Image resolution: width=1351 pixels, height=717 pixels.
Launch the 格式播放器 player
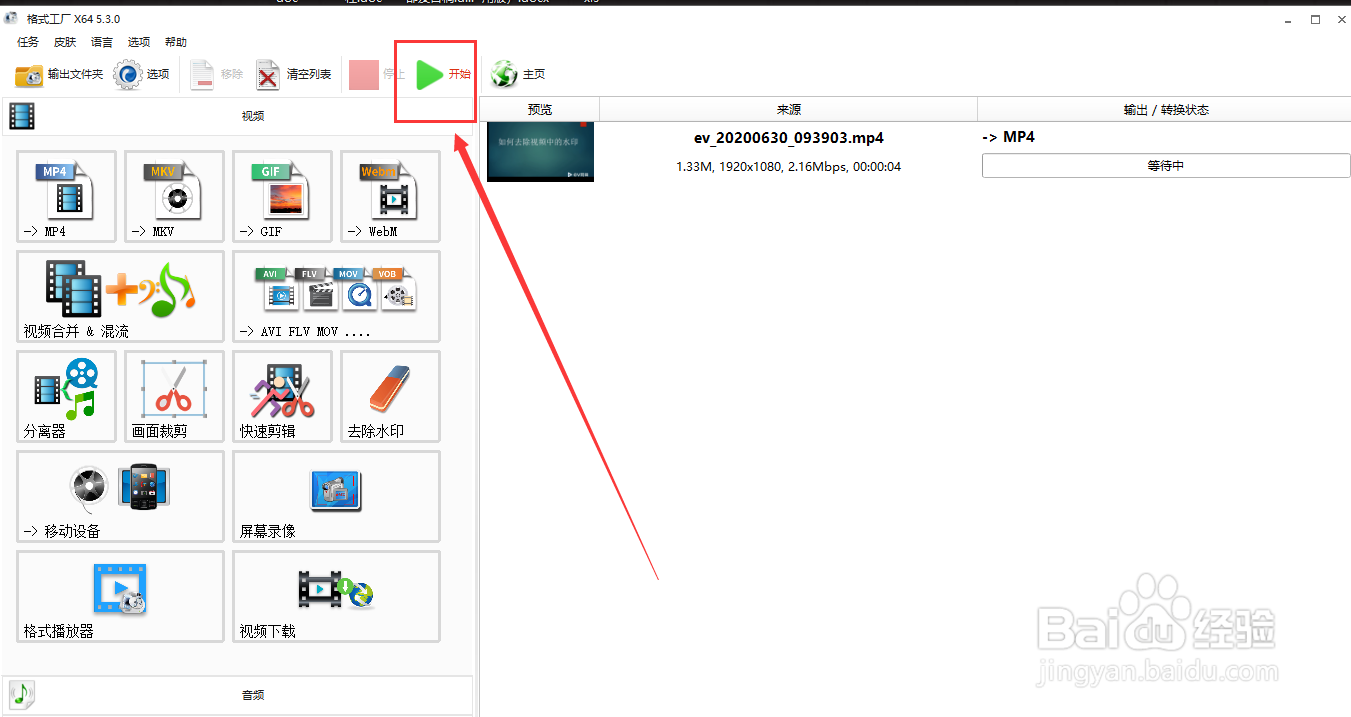tap(120, 596)
